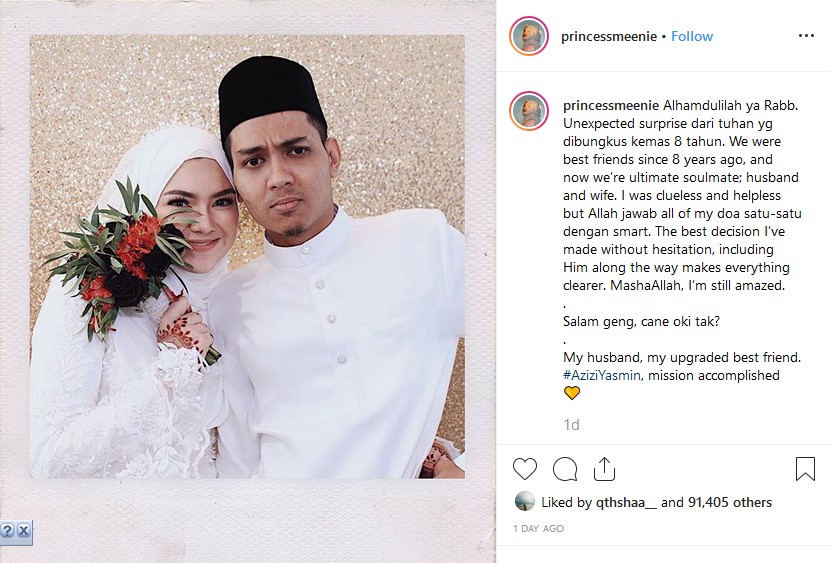The width and height of the screenshot is (831, 563).
Task: Open princessmeenie header profile picture
Action: click(528, 36)
